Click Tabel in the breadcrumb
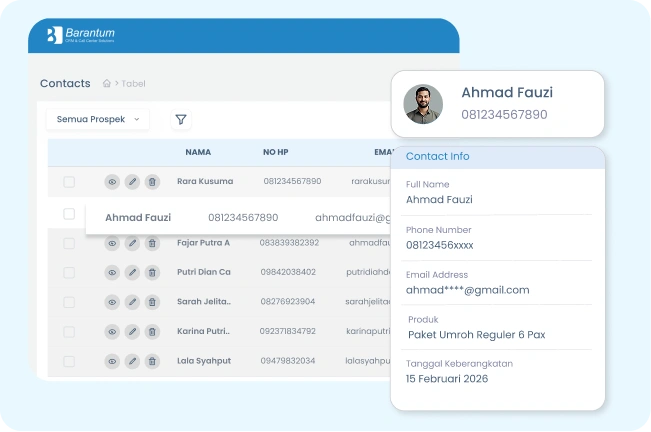 pyautogui.click(x=134, y=84)
